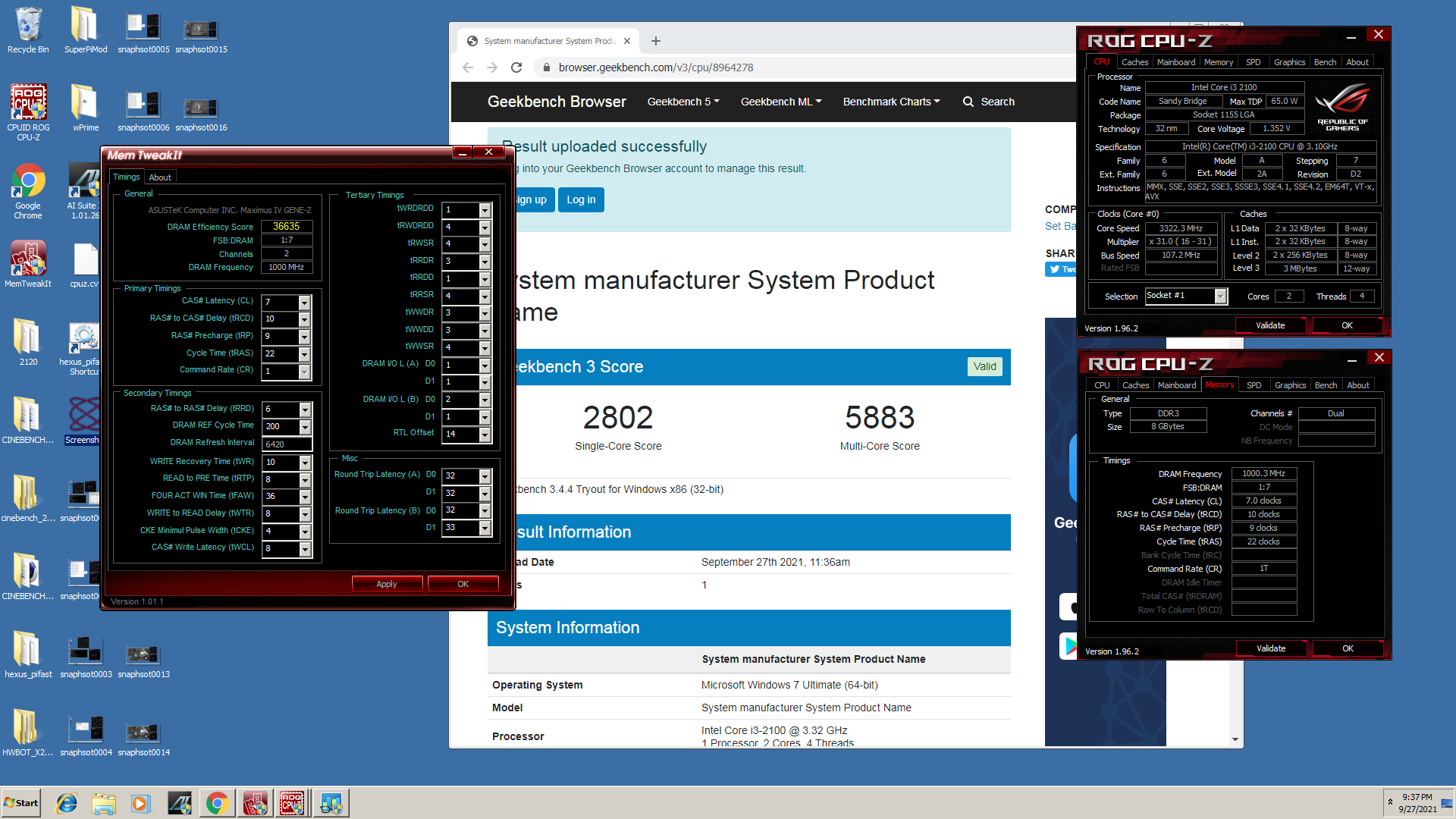
Task: Open Bench tab in top CPU-Z window
Action: (1325, 62)
